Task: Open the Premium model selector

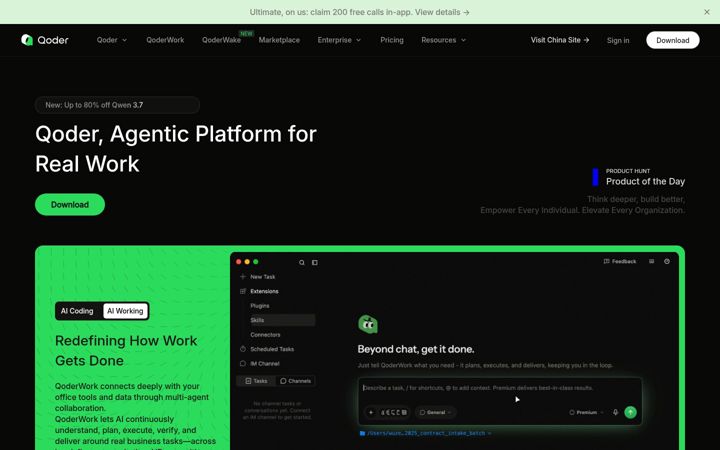Action: tap(586, 412)
